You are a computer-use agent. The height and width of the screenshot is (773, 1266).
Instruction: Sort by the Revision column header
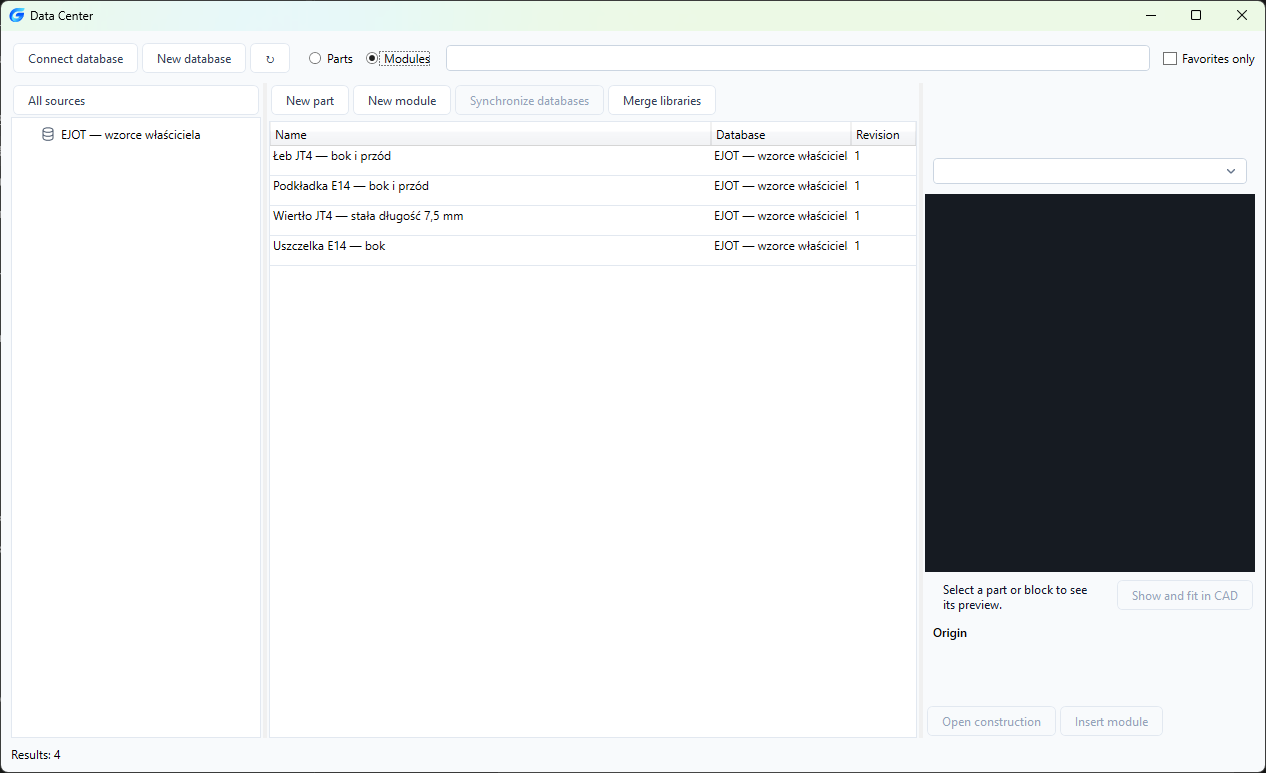(x=883, y=135)
